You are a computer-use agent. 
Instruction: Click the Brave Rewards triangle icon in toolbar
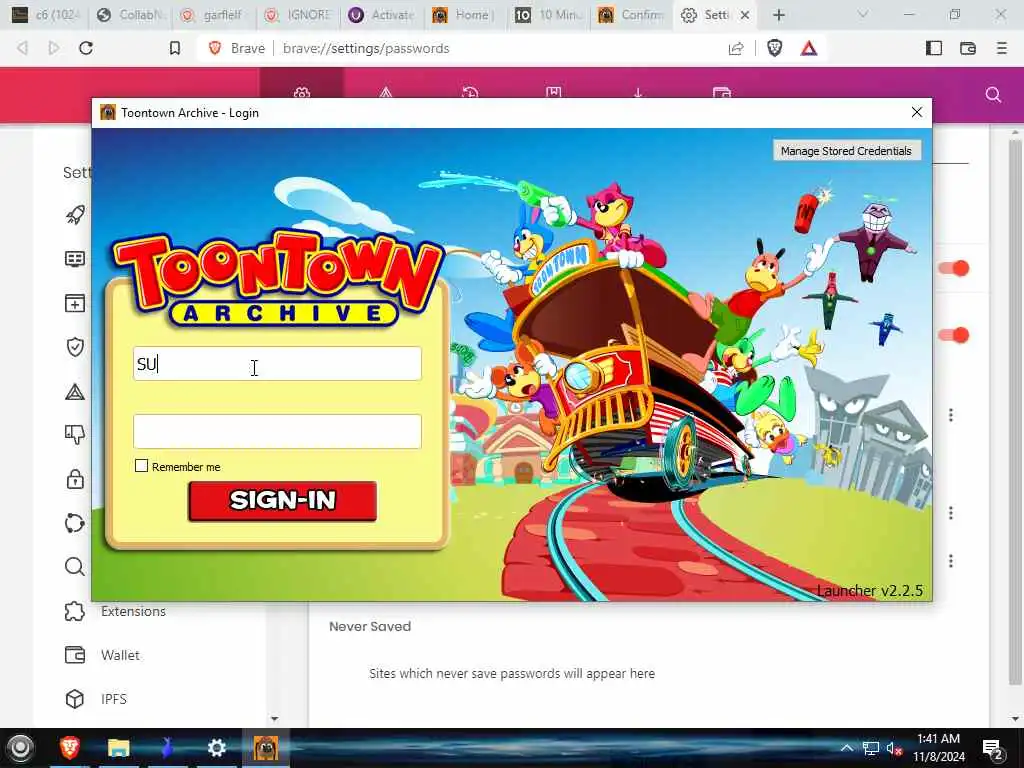point(808,48)
